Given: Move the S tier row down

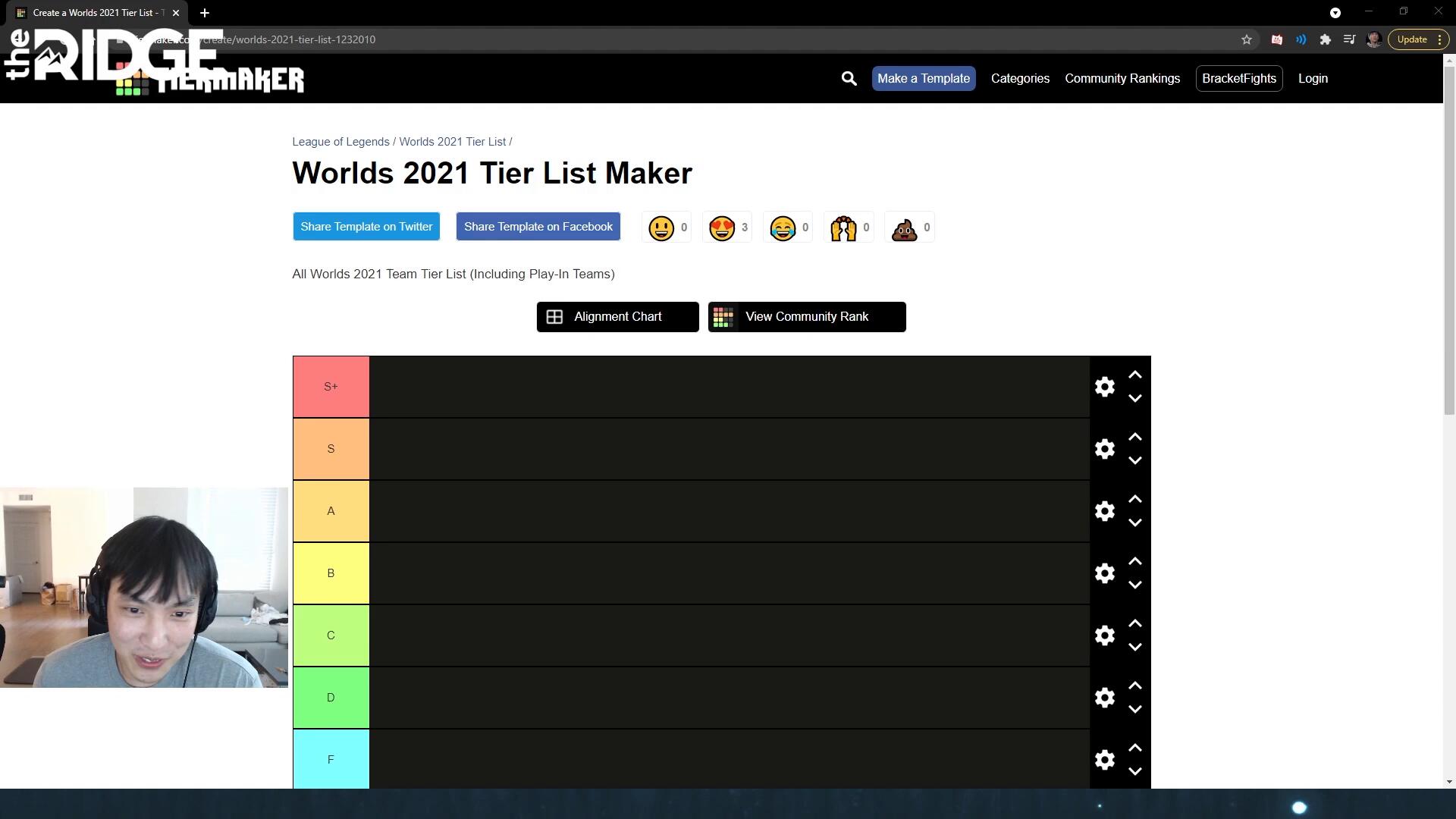Looking at the screenshot, I should 1134,460.
